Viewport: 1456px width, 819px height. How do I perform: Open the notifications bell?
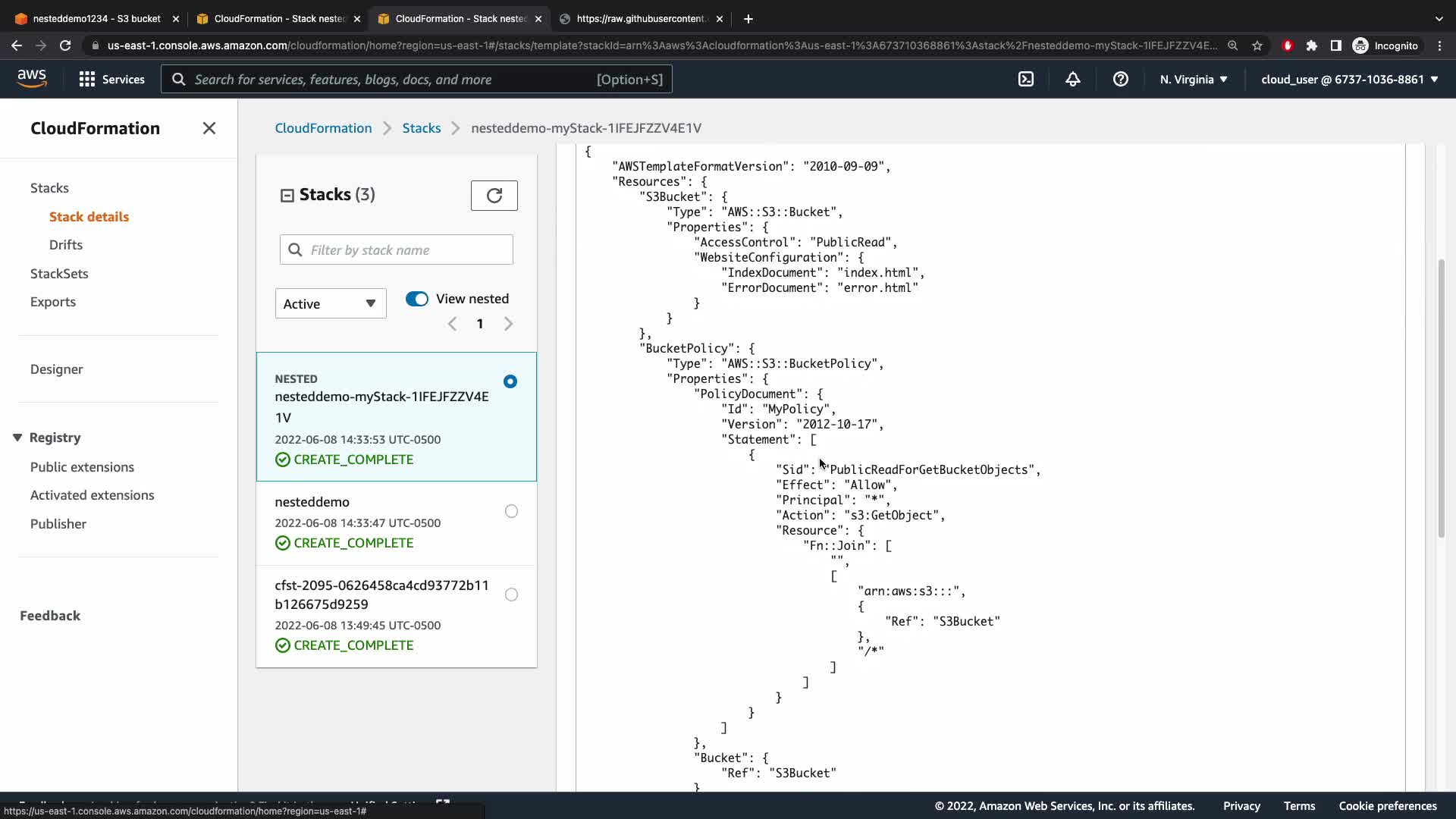(x=1072, y=79)
